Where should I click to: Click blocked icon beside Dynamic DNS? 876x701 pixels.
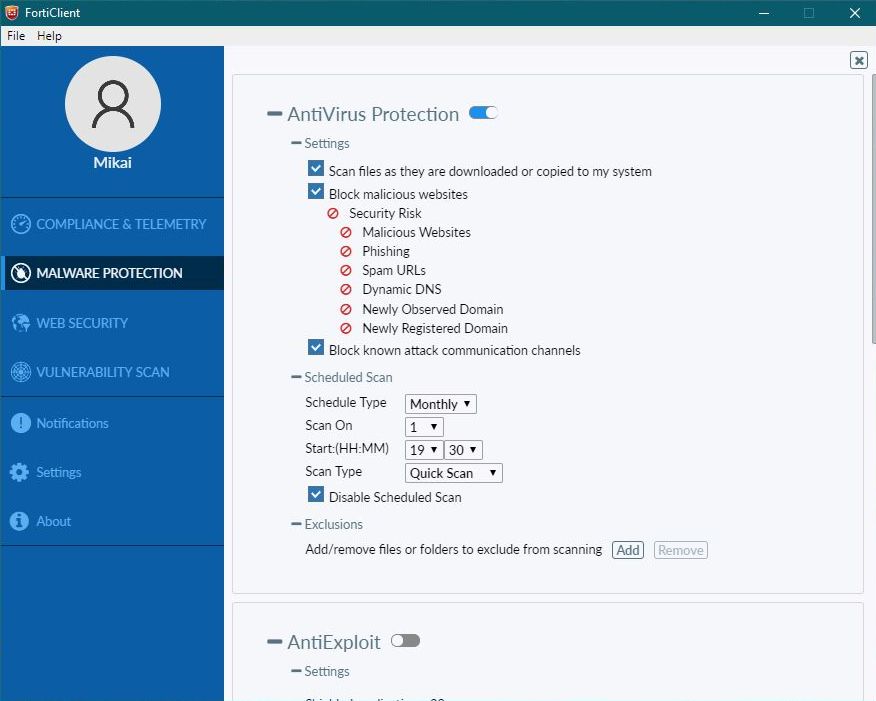pos(346,289)
